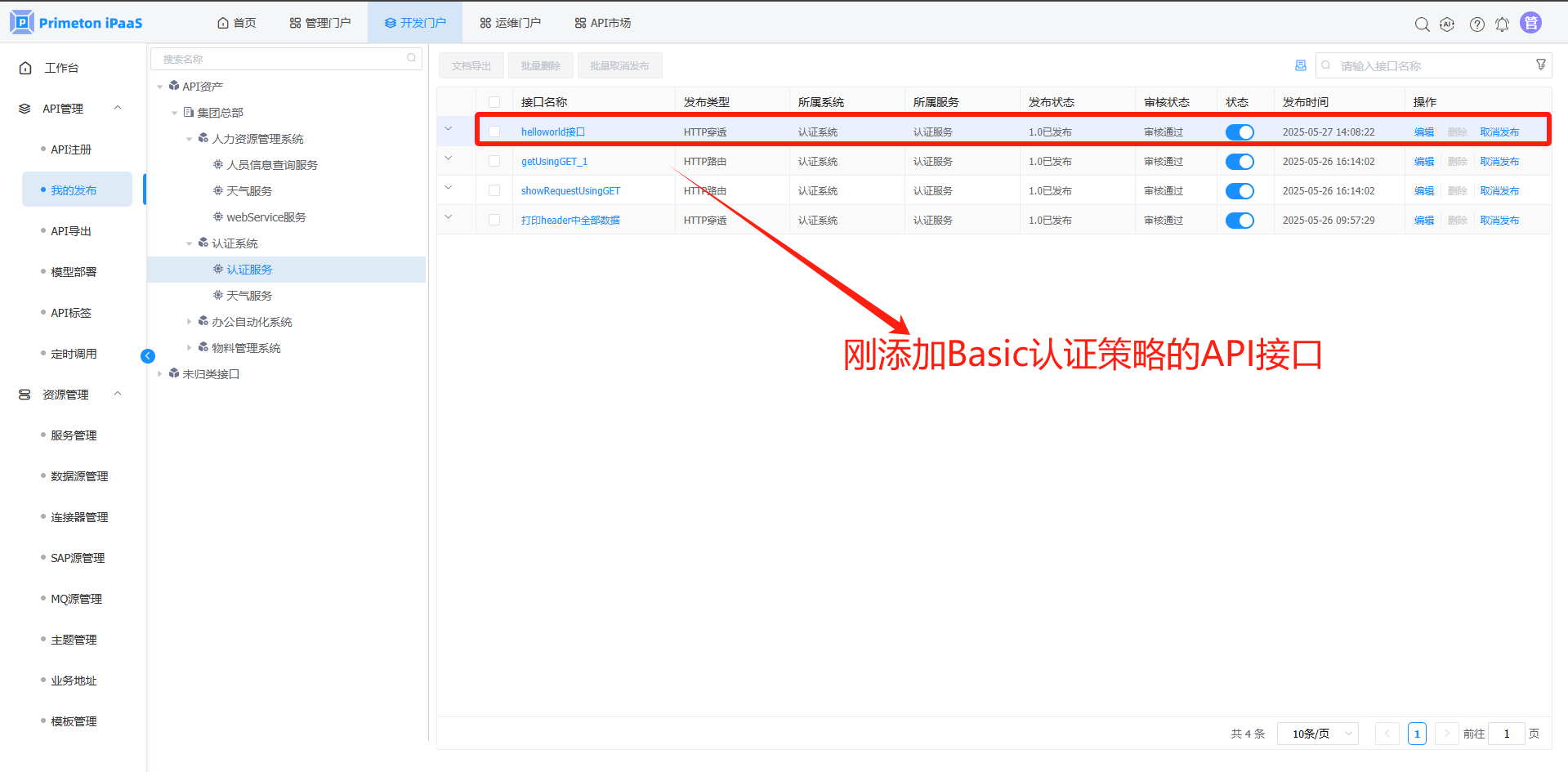Open the help question mark icon

(1476, 25)
